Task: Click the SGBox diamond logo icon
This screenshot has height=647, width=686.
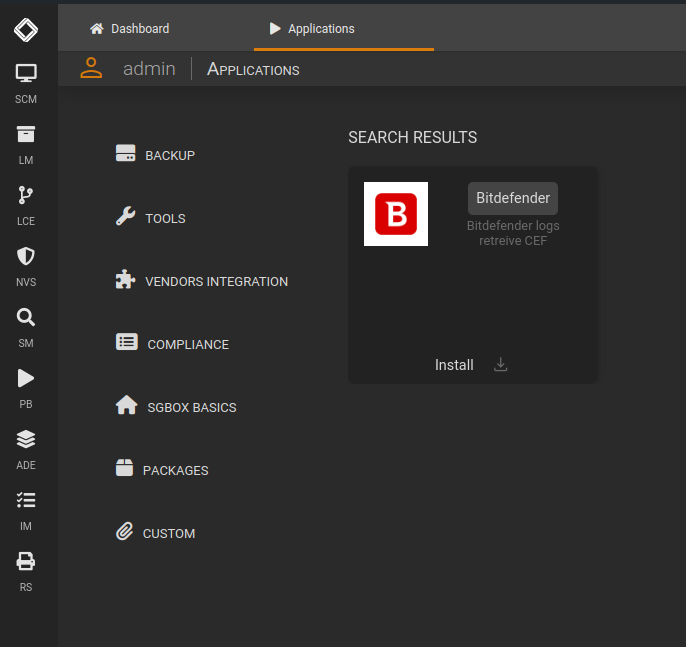Action: pos(26,30)
